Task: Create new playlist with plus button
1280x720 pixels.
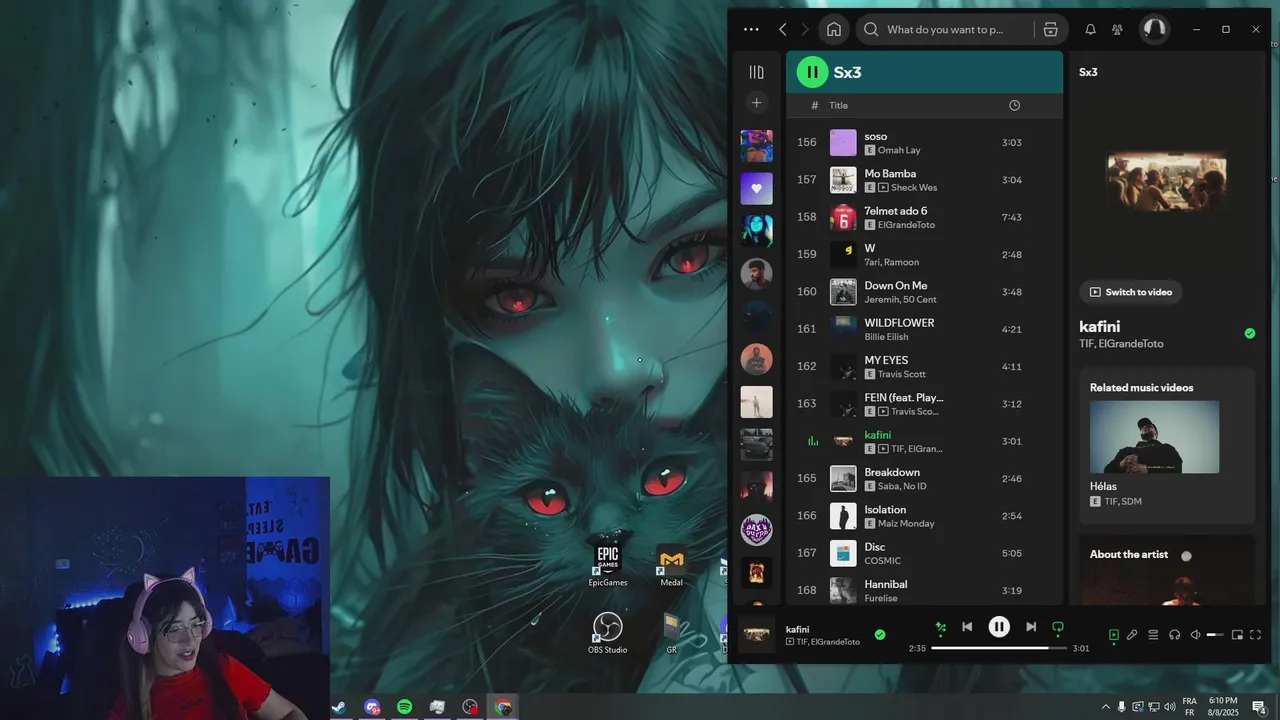Action: pyautogui.click(x=757, y=103)
